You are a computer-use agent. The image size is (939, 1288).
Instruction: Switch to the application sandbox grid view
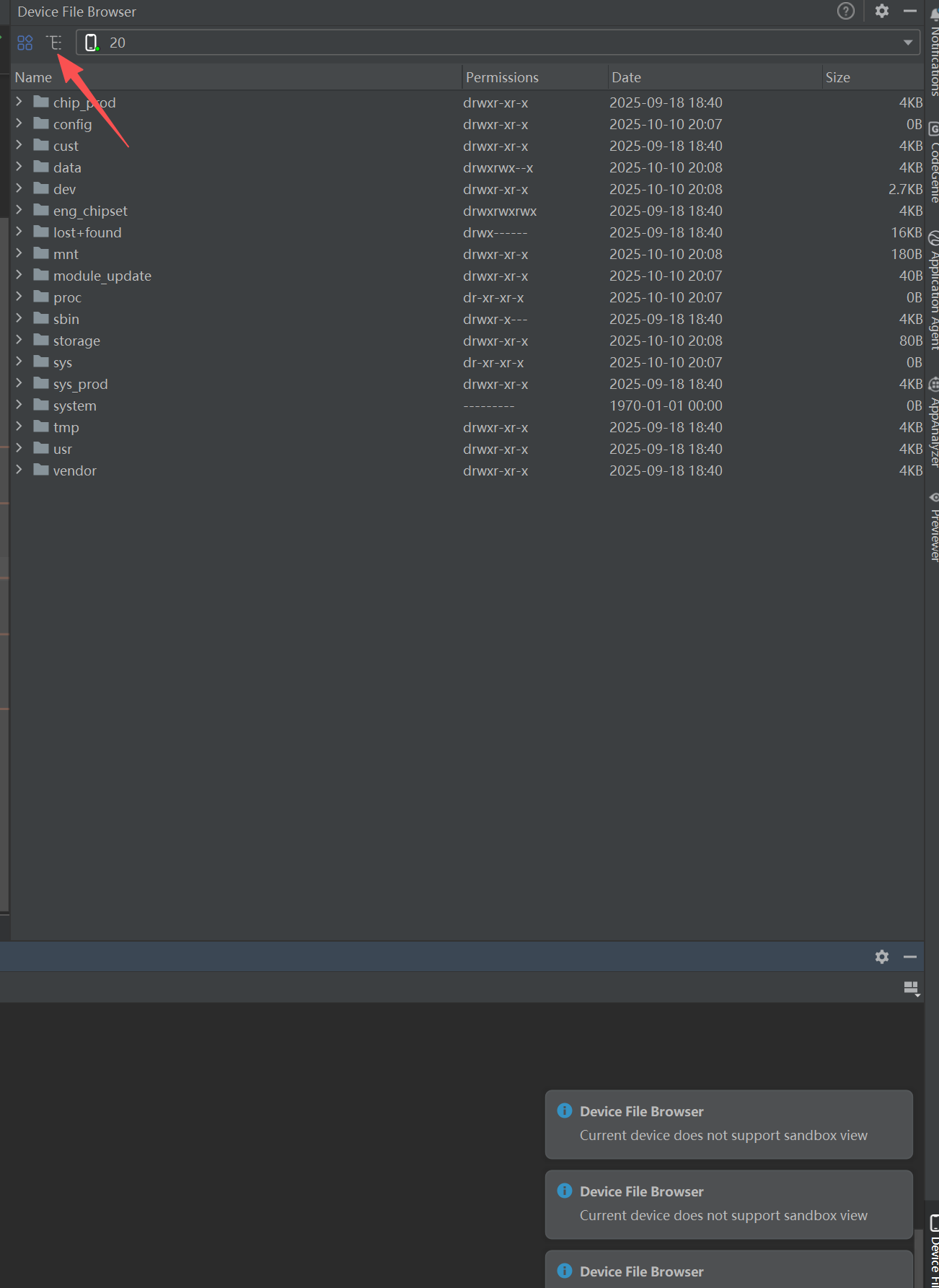point(25,43)
